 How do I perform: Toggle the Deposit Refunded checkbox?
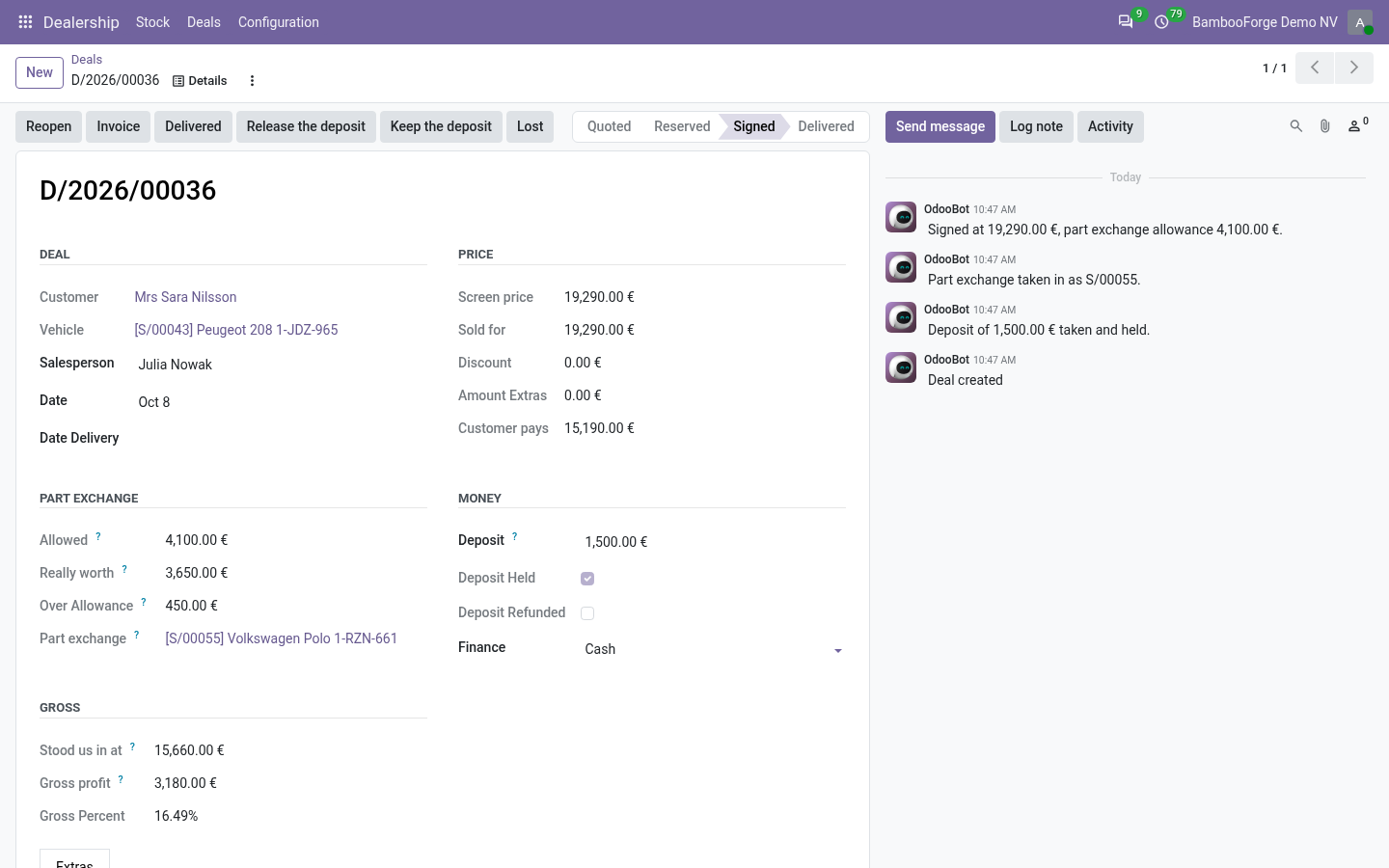pos(587,613)
